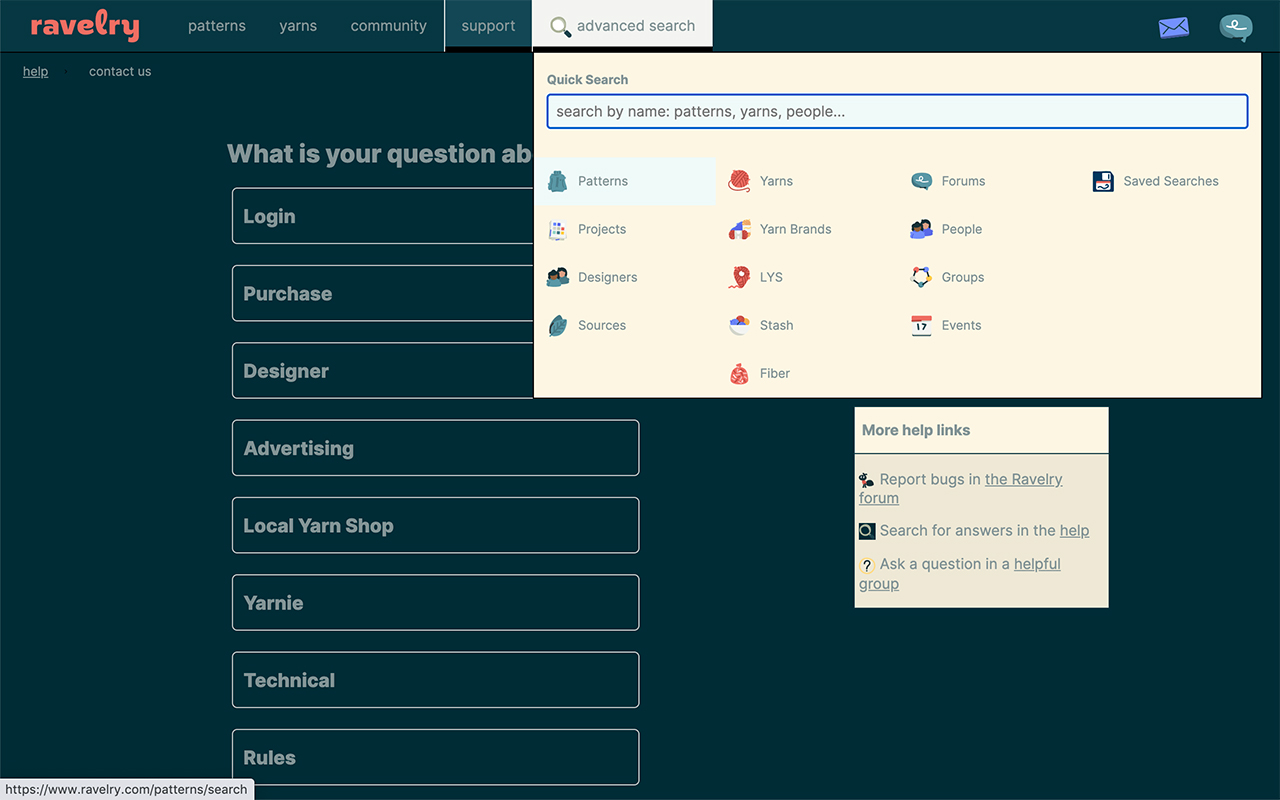This screenshot has height=800, width=1280.
Task: Click the contact us breadcrumb
Action: (x=120, y=71)
